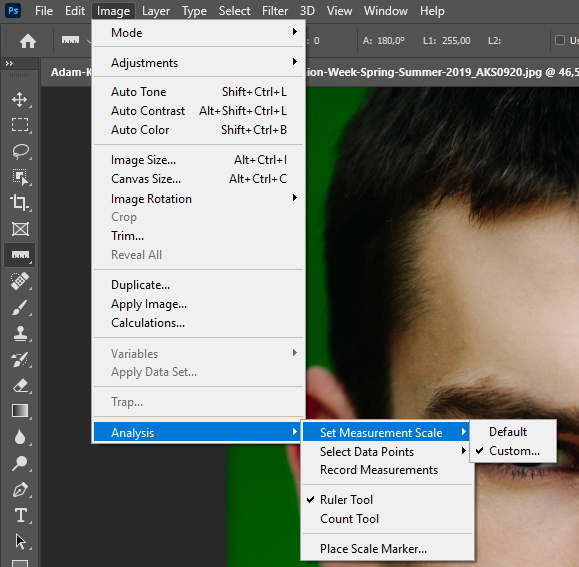Click the document tab with AKS0920.jpg

pos(443,72)
